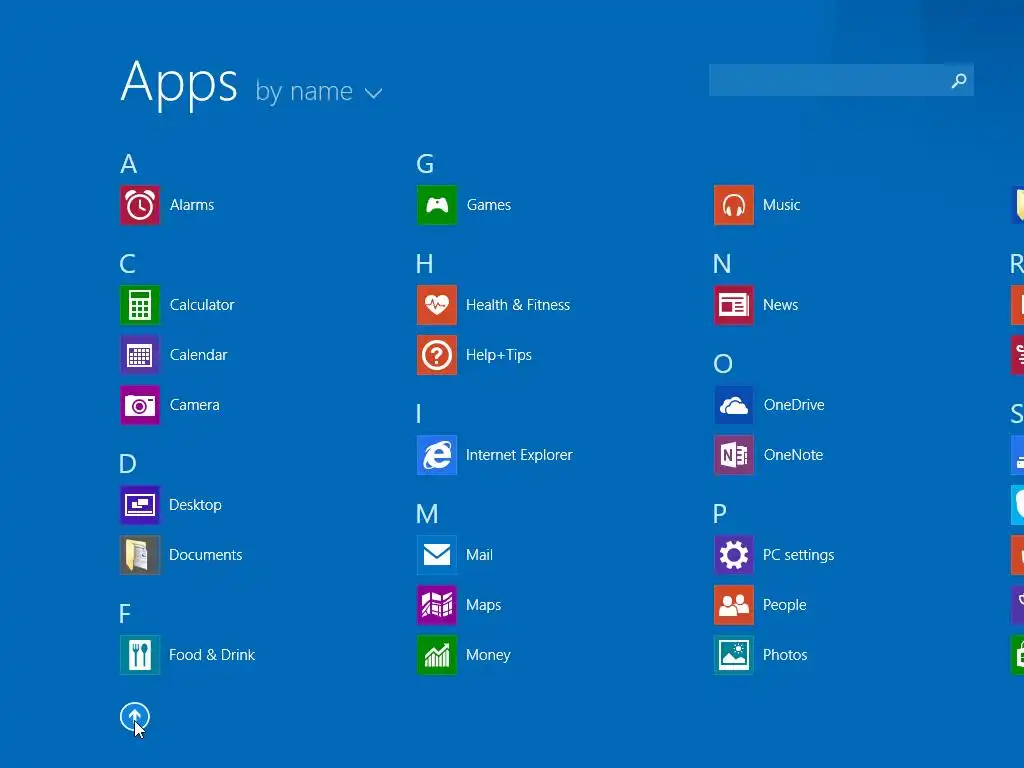This screenshot has width=1024, height=768.
Task: Launch OneDrive cloud icon
Action: [733, 405]
